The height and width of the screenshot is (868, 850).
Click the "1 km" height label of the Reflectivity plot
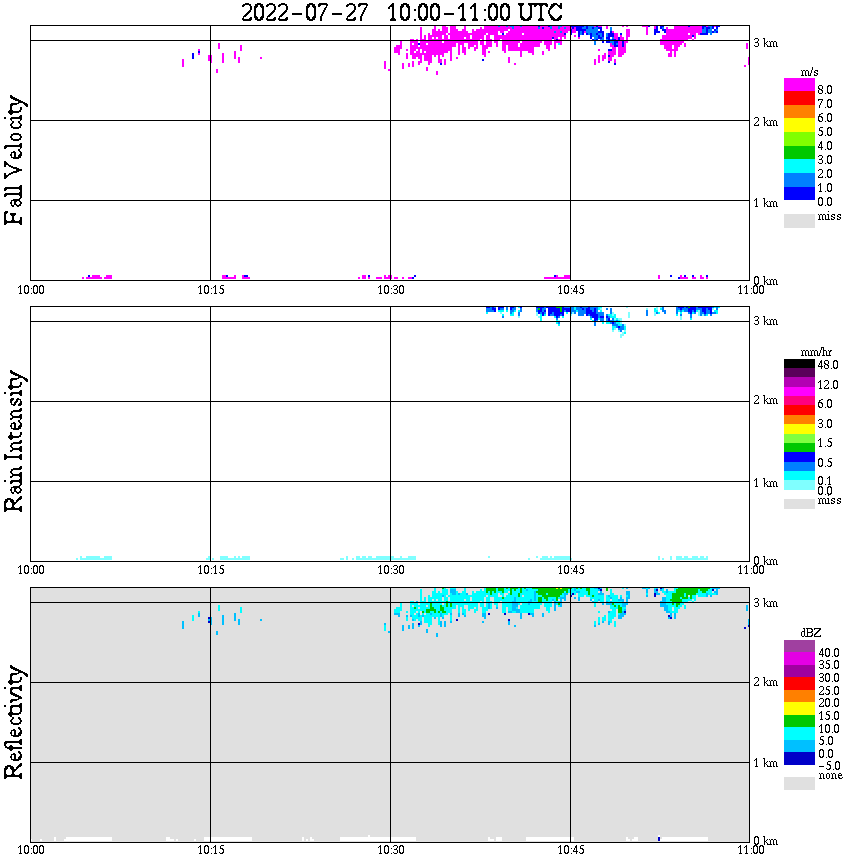pyautogui.click(x=765, y=763)
